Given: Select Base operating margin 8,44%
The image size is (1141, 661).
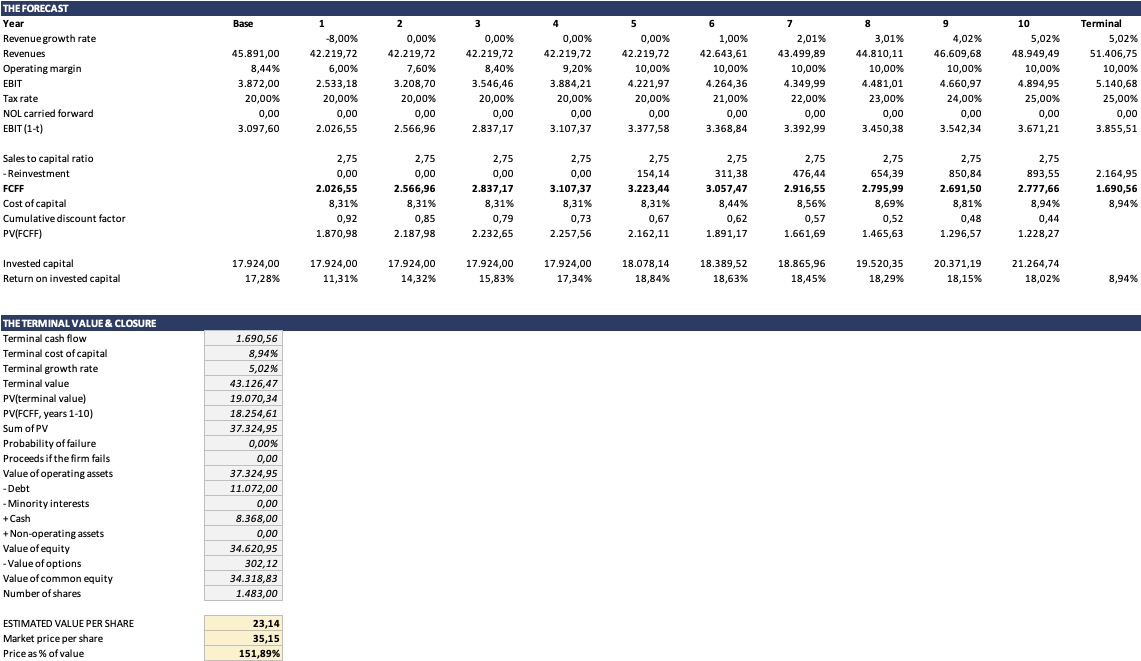Looking at the screenshot, I should [265, 68].
